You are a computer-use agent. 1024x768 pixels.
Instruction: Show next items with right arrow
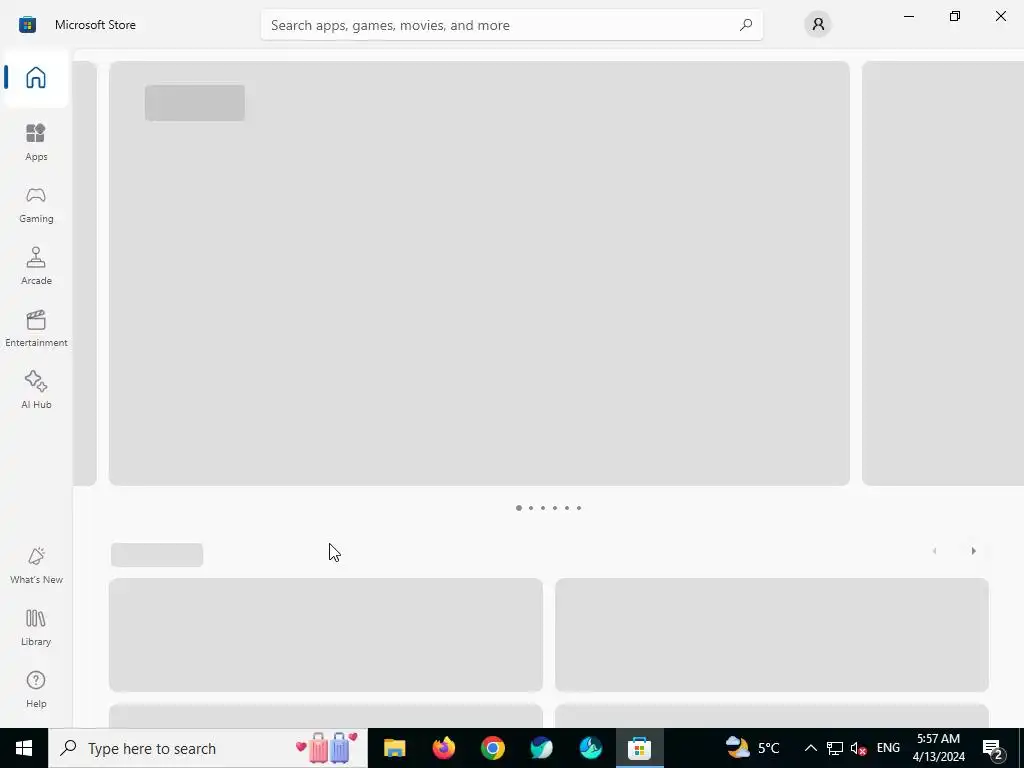click(973, 551)
